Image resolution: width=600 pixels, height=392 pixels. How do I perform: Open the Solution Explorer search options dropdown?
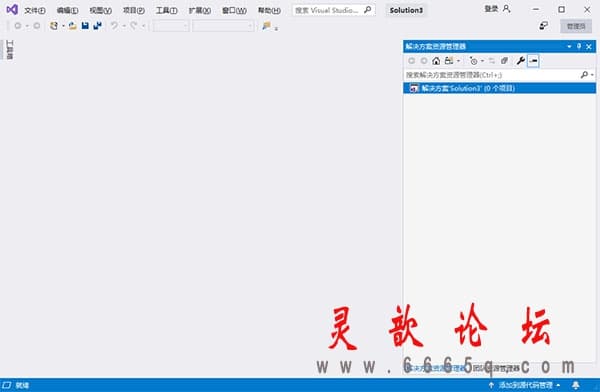[x=592, y=75]
